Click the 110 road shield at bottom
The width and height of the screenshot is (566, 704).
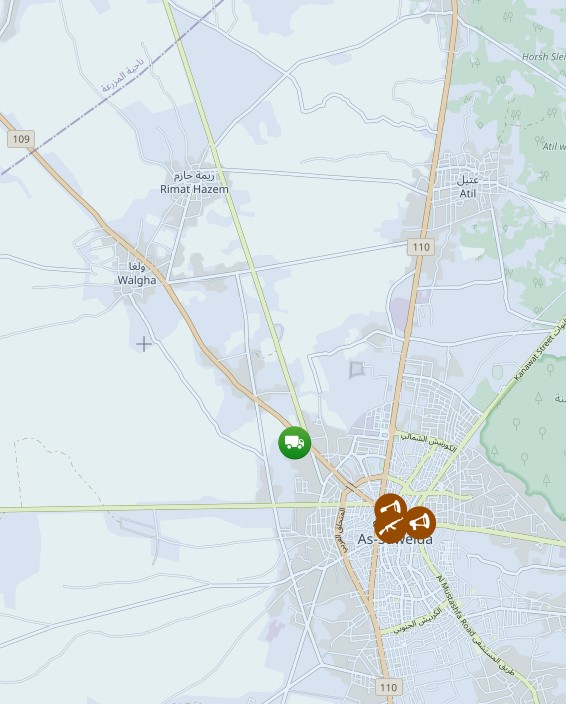[x=389, y=687]
